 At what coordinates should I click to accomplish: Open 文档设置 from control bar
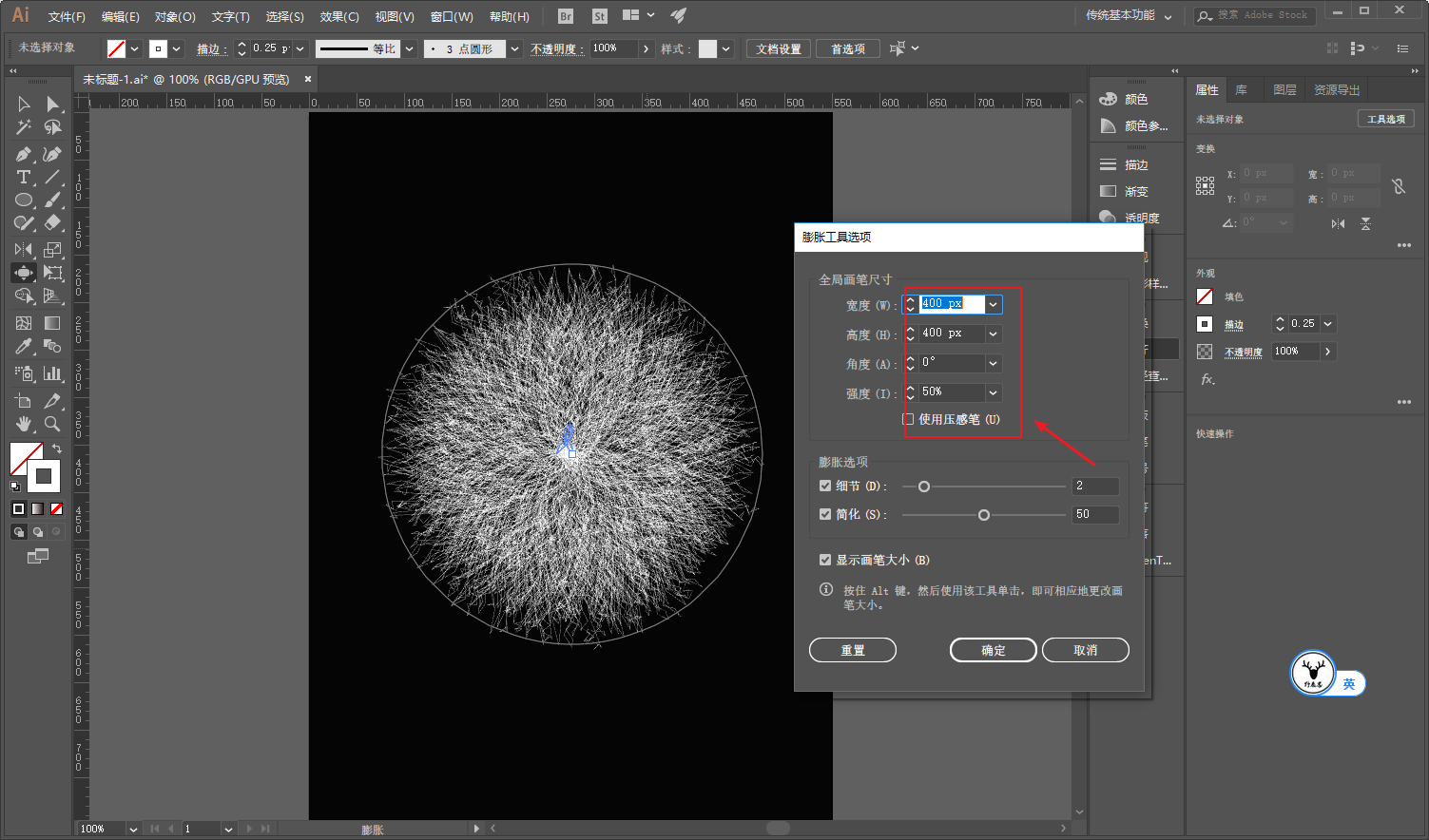point(779,48)
